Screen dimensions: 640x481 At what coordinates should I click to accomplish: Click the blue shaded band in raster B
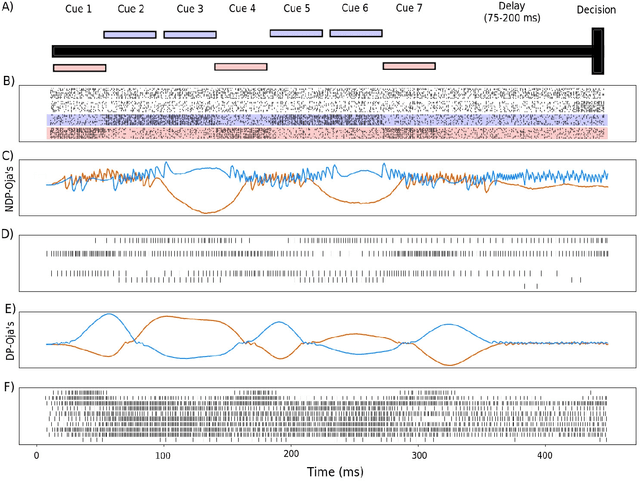pos(327,120)
